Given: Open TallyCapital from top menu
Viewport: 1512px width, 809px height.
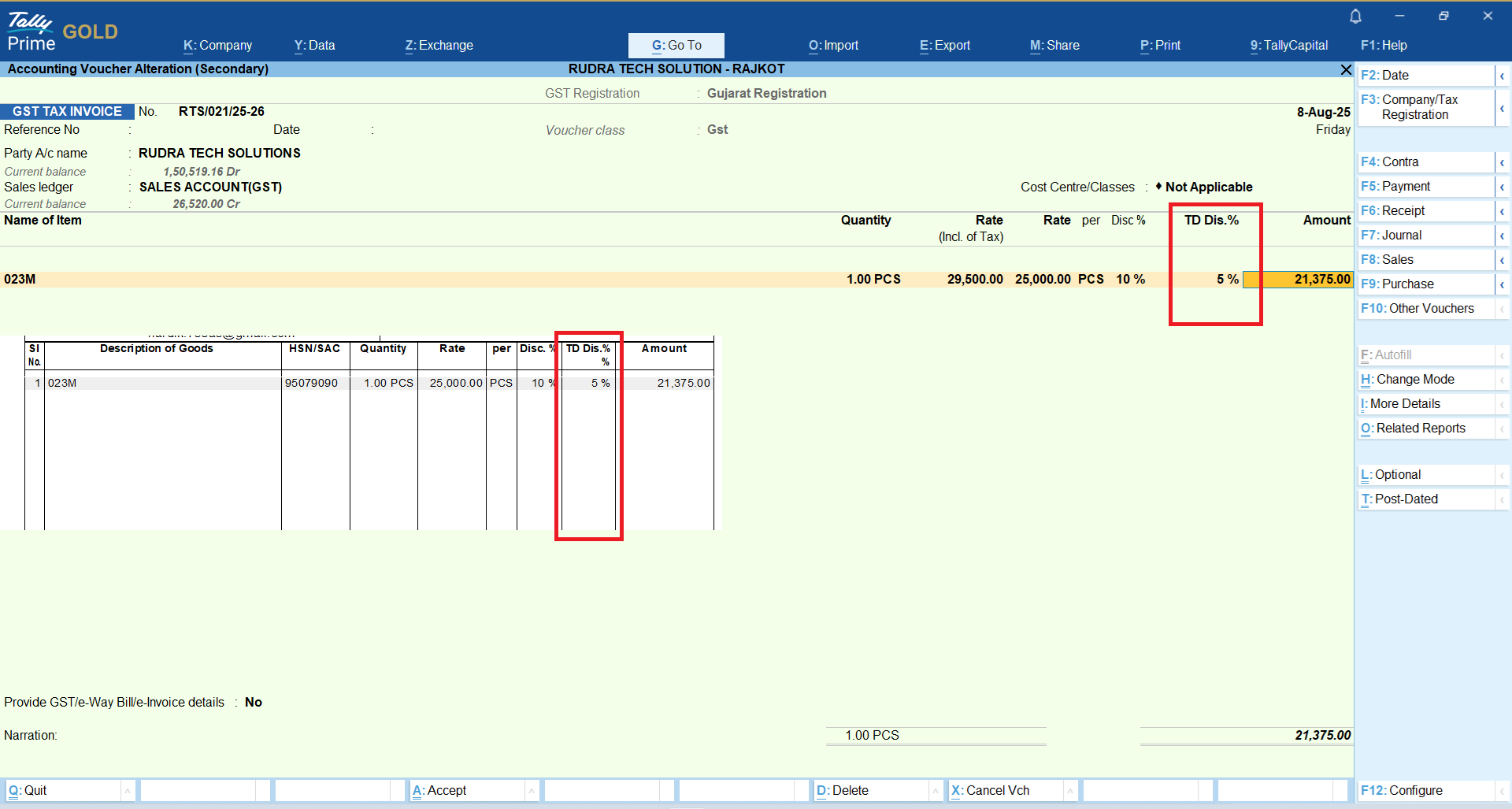Looking at the screenshot, I should tap(1288, 46).
